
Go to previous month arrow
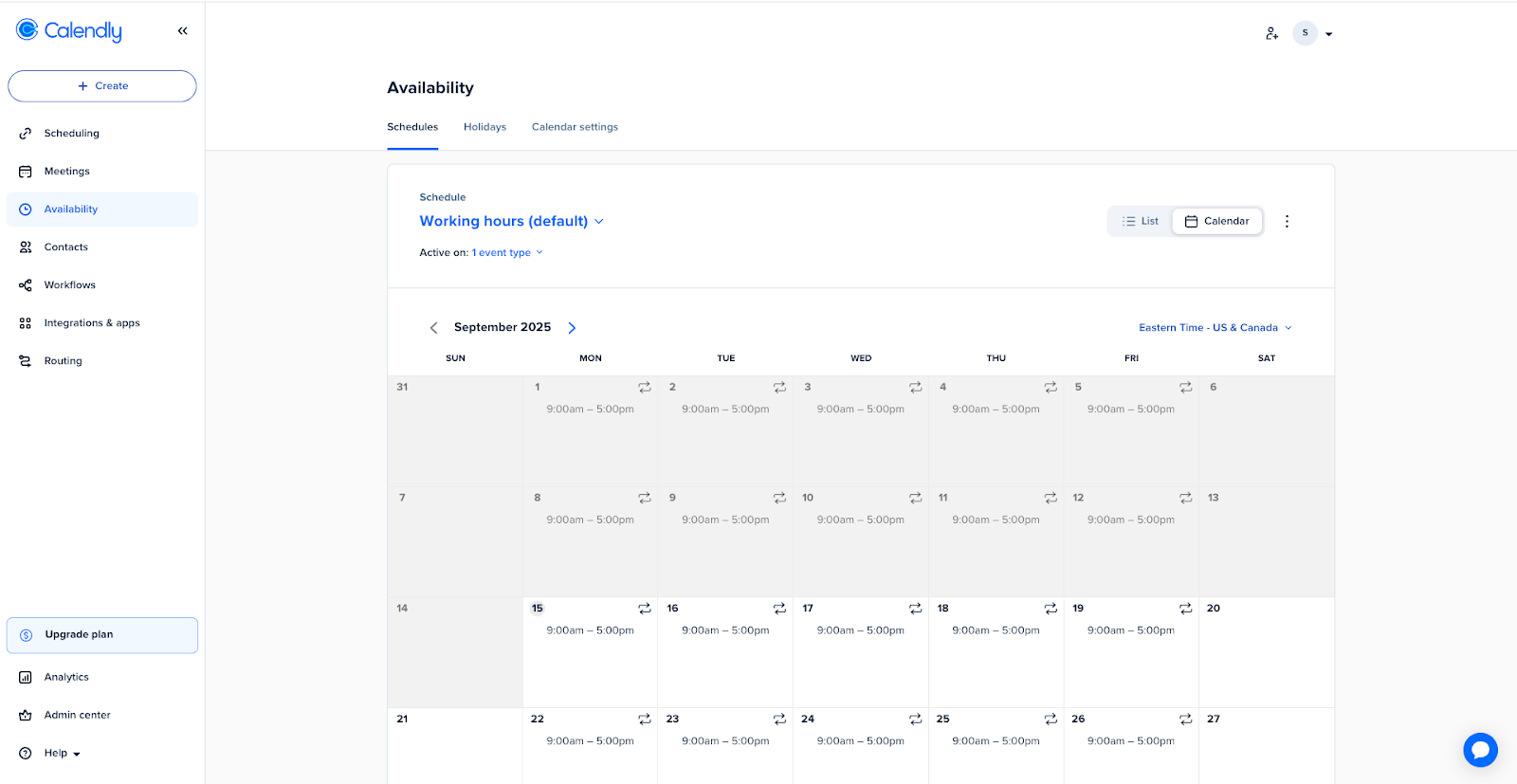pos(434,328)
